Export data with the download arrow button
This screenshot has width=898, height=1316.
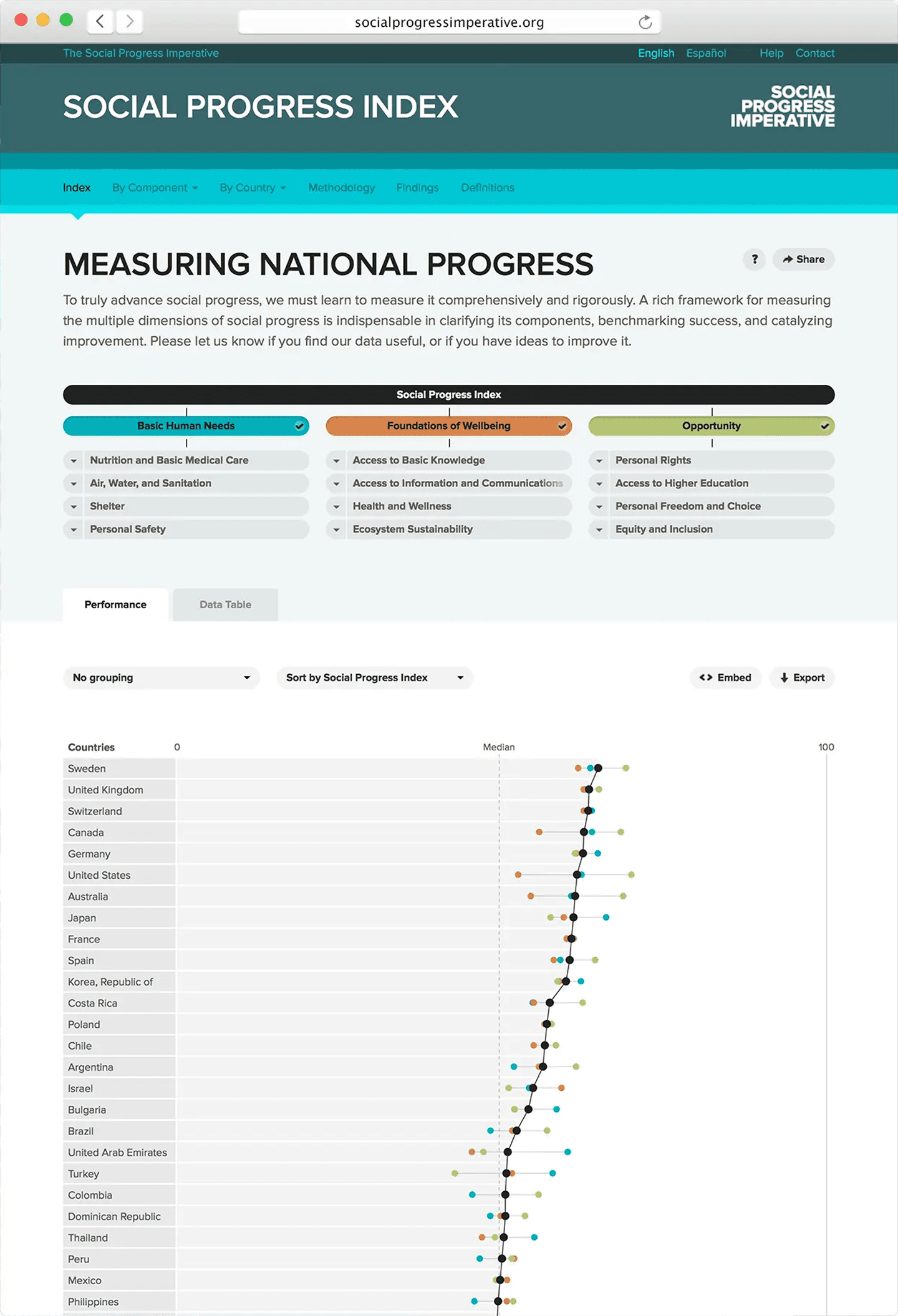[802, 678]
